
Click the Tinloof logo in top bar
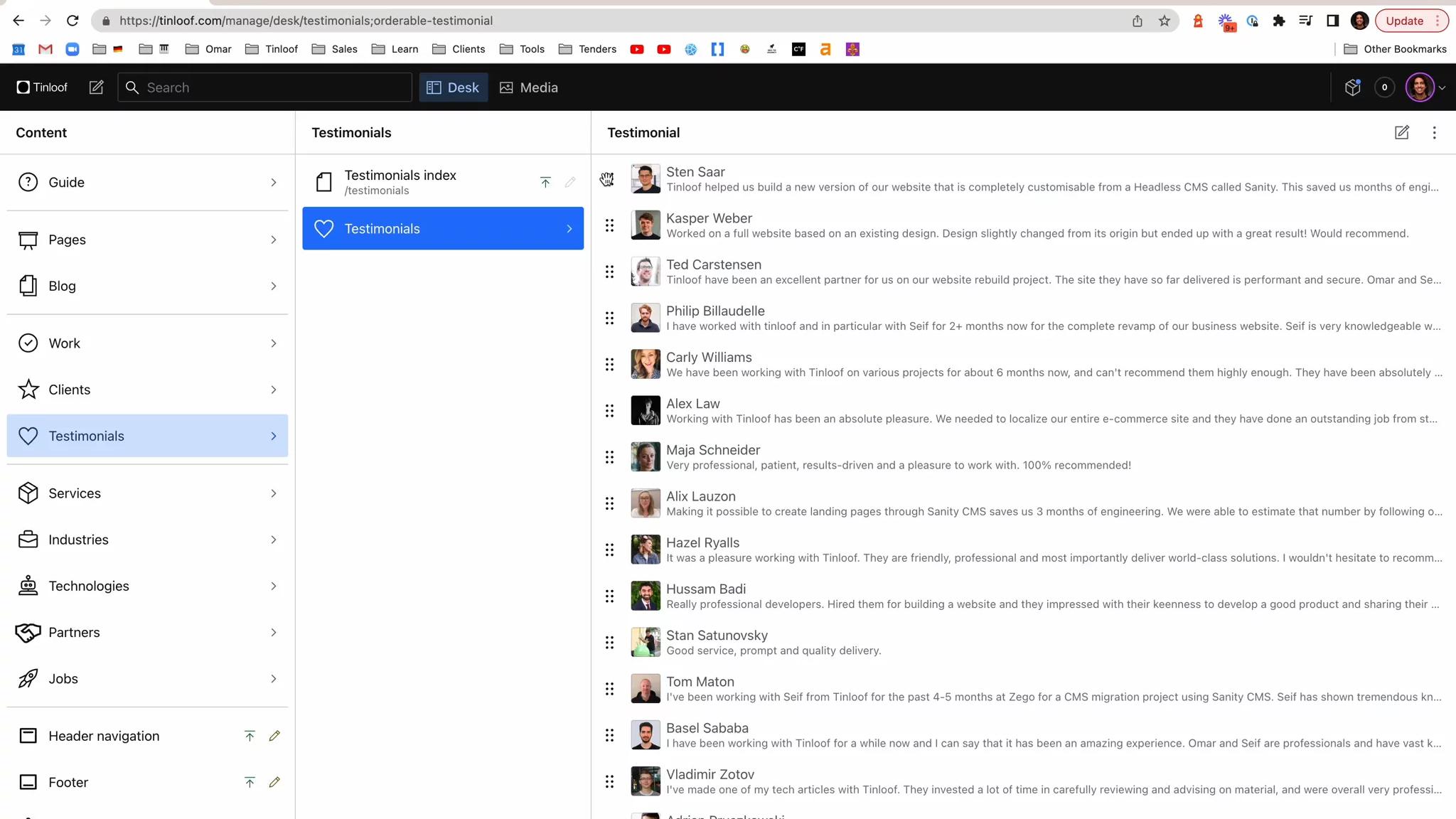click(x=42, y=87)
